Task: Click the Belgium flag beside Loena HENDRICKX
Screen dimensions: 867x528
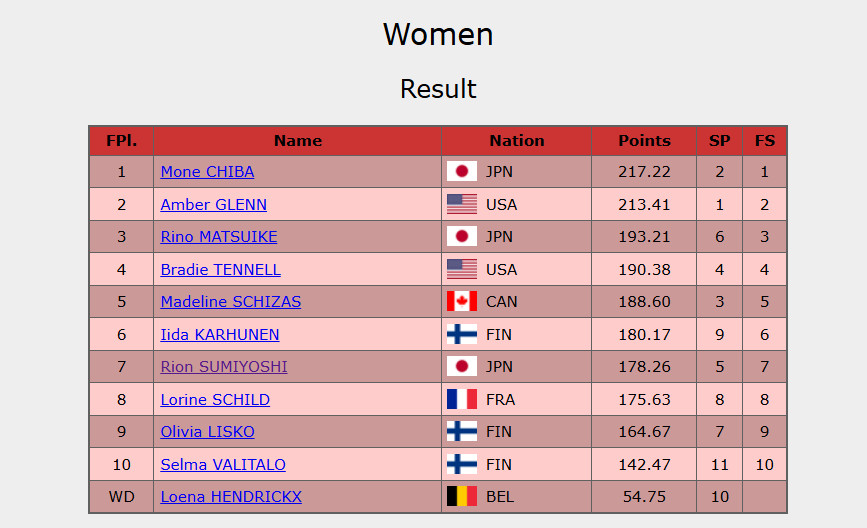Action: (x=461, y=497)
